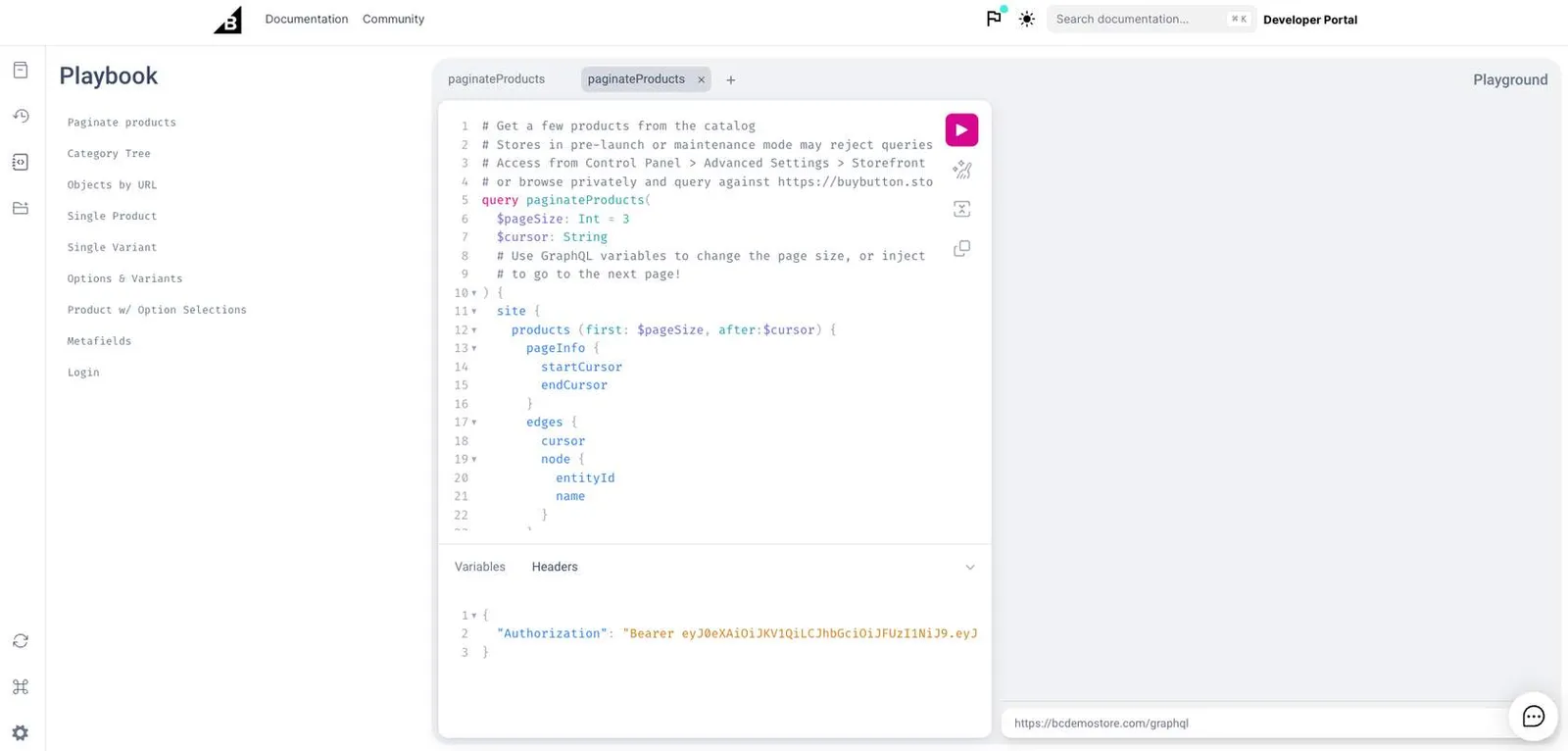Open the Single Product playbook

point(112,217)
